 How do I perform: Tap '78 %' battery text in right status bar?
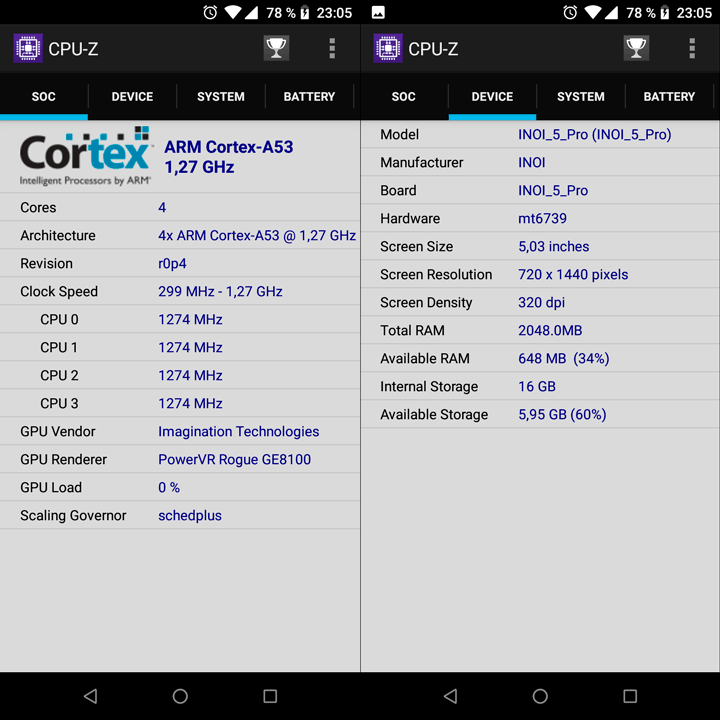(641, 13)
